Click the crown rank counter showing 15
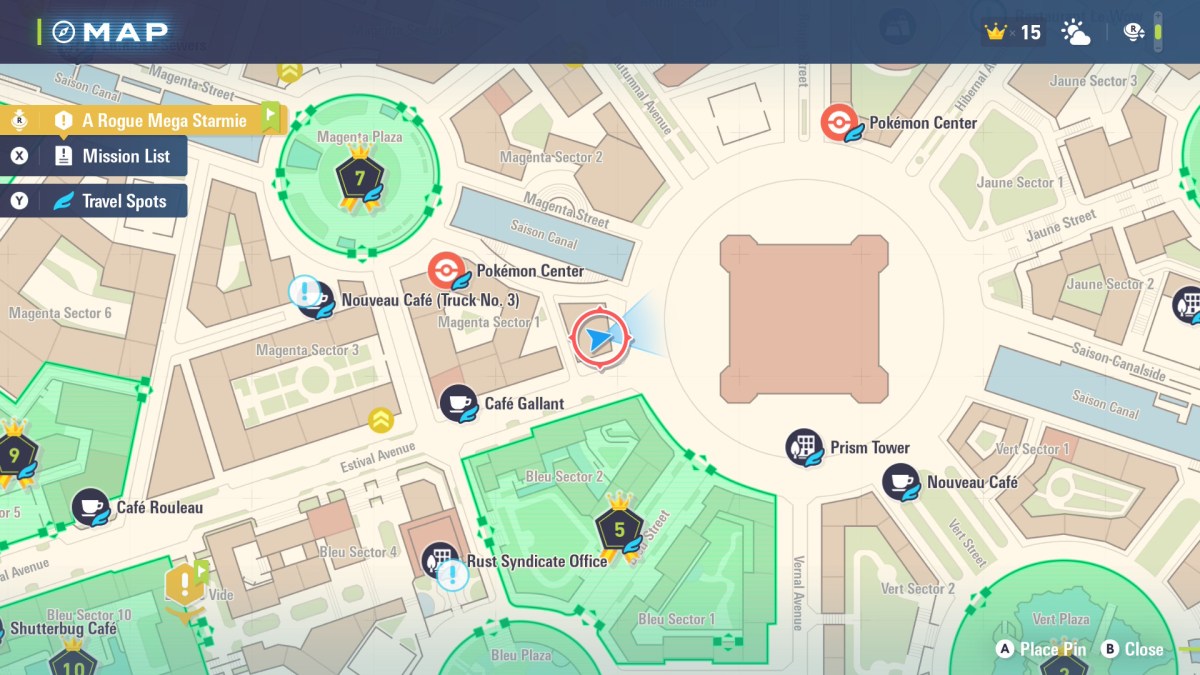Viewport: 1200px width, 675px height. coord(1013,33)
